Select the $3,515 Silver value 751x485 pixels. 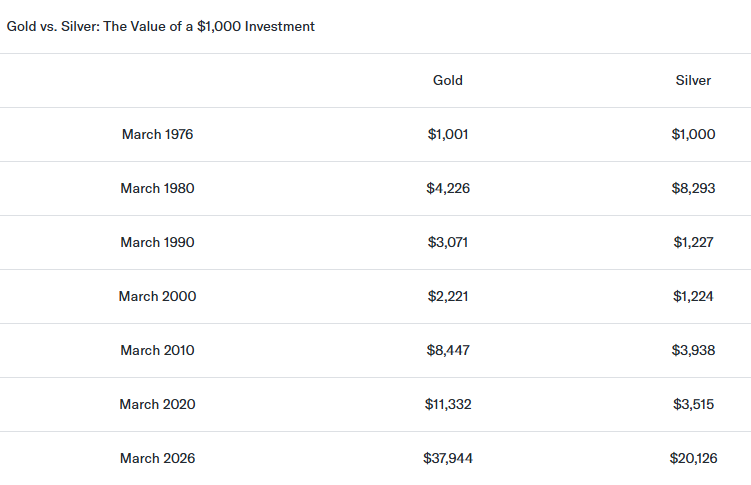[x=694, y=404]
